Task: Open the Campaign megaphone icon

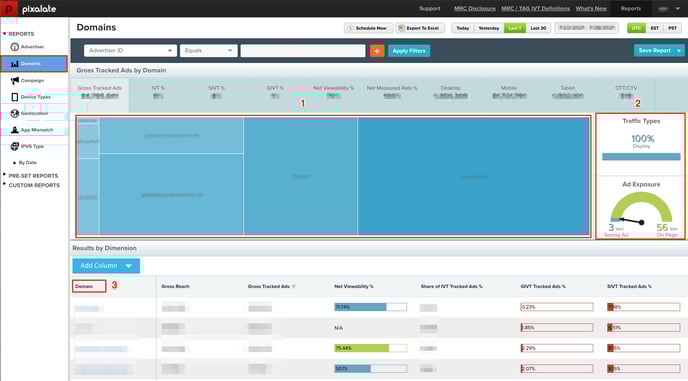Action: click(x=14, y=80)
